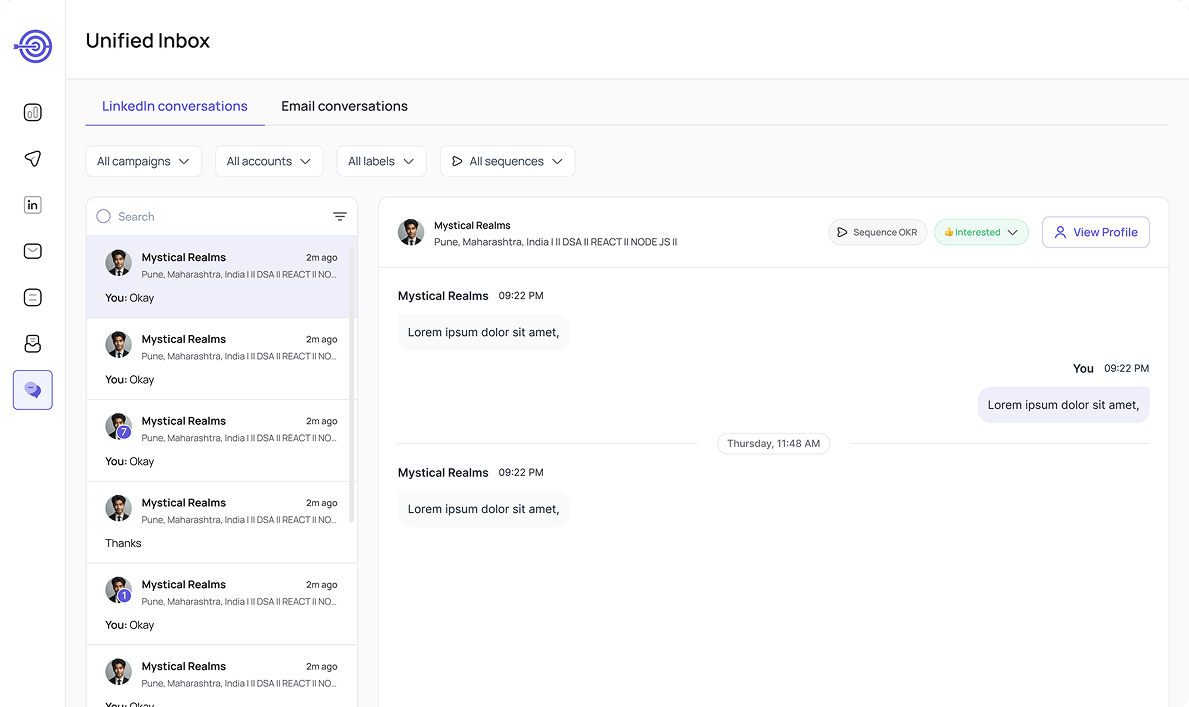
Task: Expand the All accounts dropdown
Action: pyautogui.click(x=269, y=161)
